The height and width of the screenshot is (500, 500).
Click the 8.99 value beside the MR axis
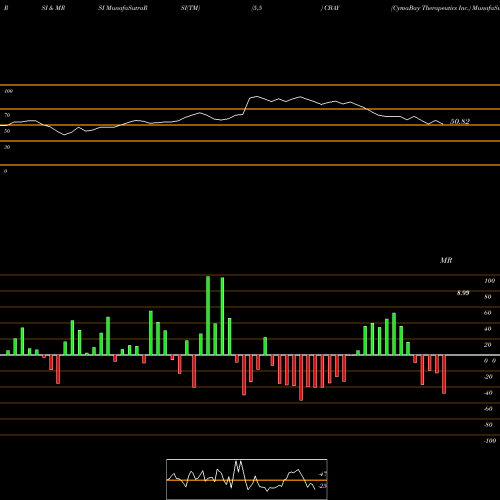pos(463,293)
